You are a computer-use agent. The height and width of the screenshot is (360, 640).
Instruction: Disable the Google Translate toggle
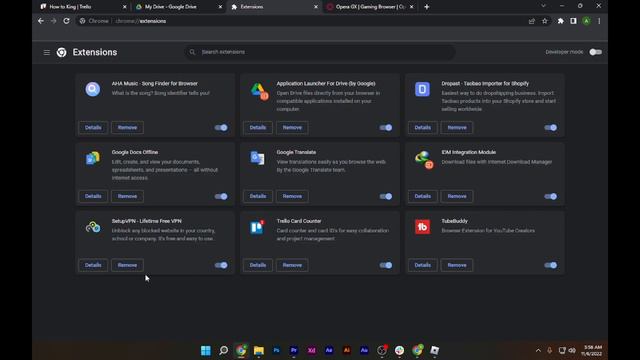pyautogui.click(x=386, y=196)
